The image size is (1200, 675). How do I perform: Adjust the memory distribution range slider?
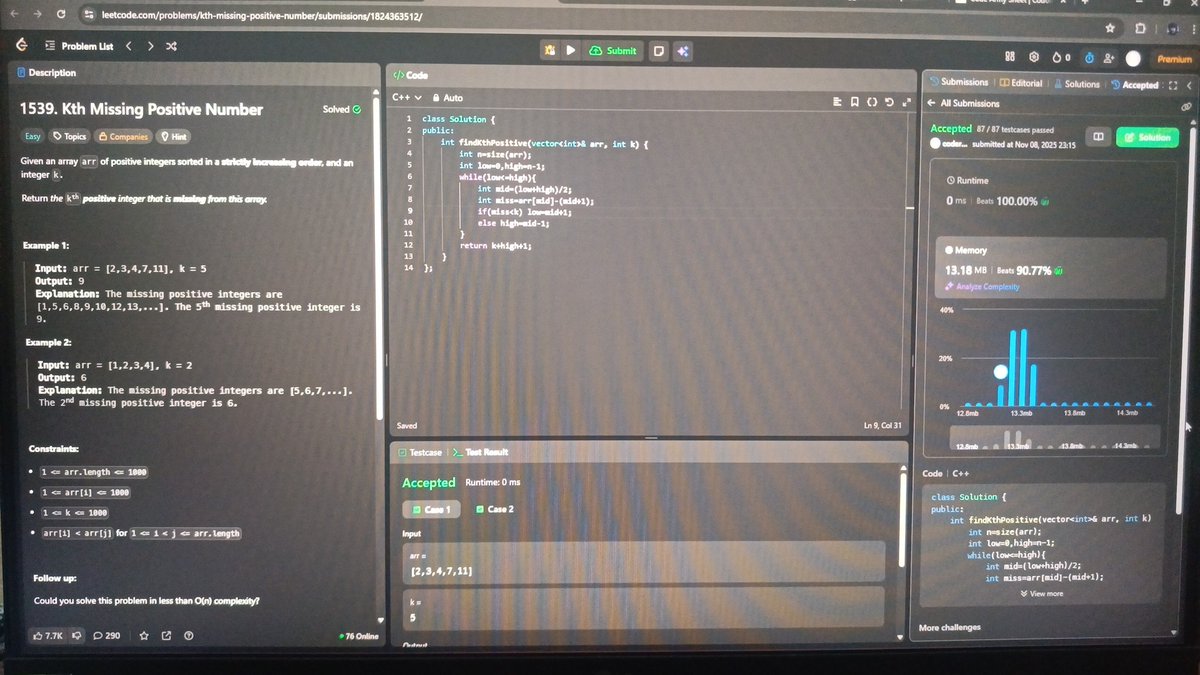(1055, 439)
